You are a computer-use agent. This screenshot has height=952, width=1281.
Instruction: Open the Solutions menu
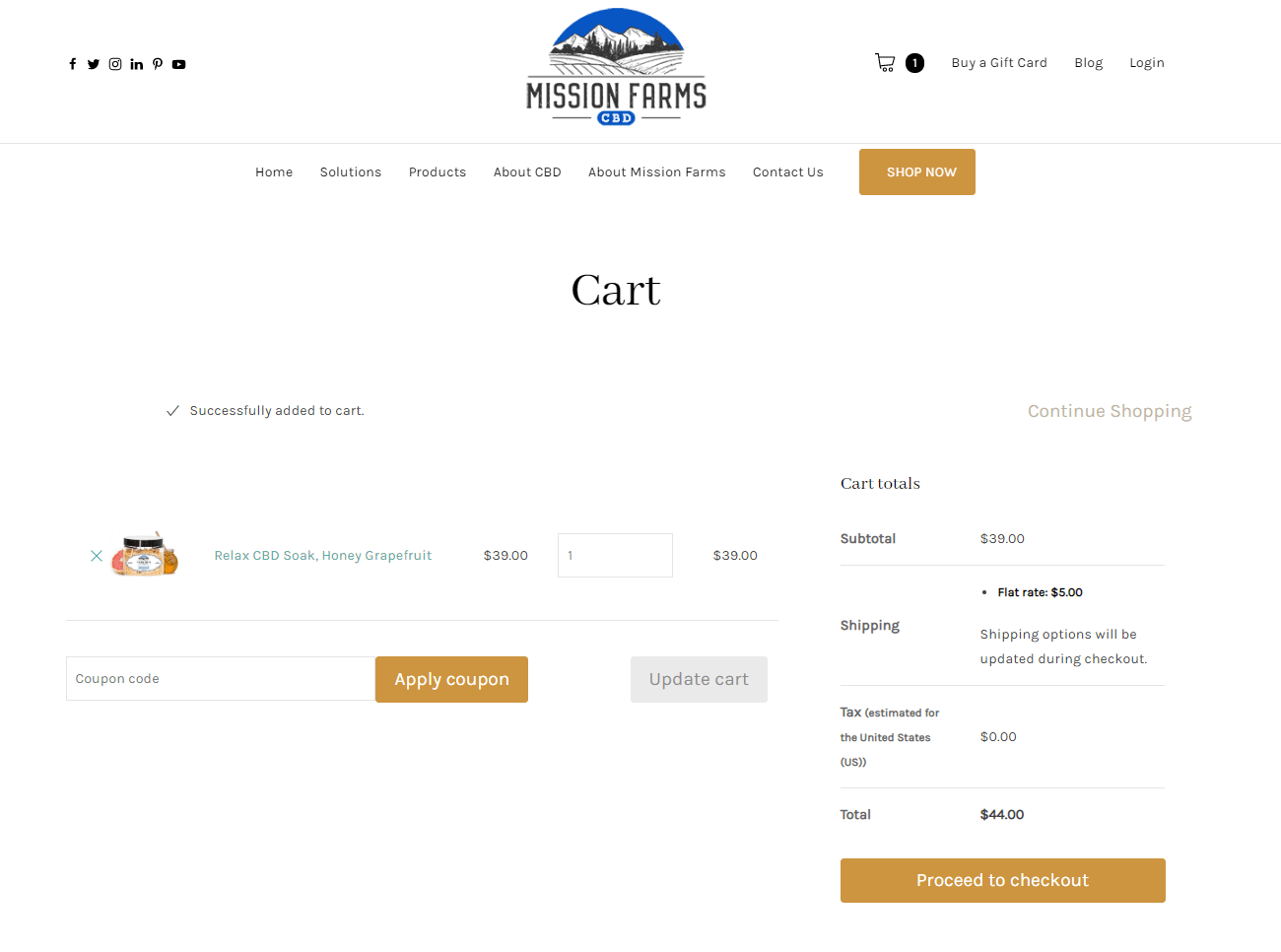coord(350,172)
